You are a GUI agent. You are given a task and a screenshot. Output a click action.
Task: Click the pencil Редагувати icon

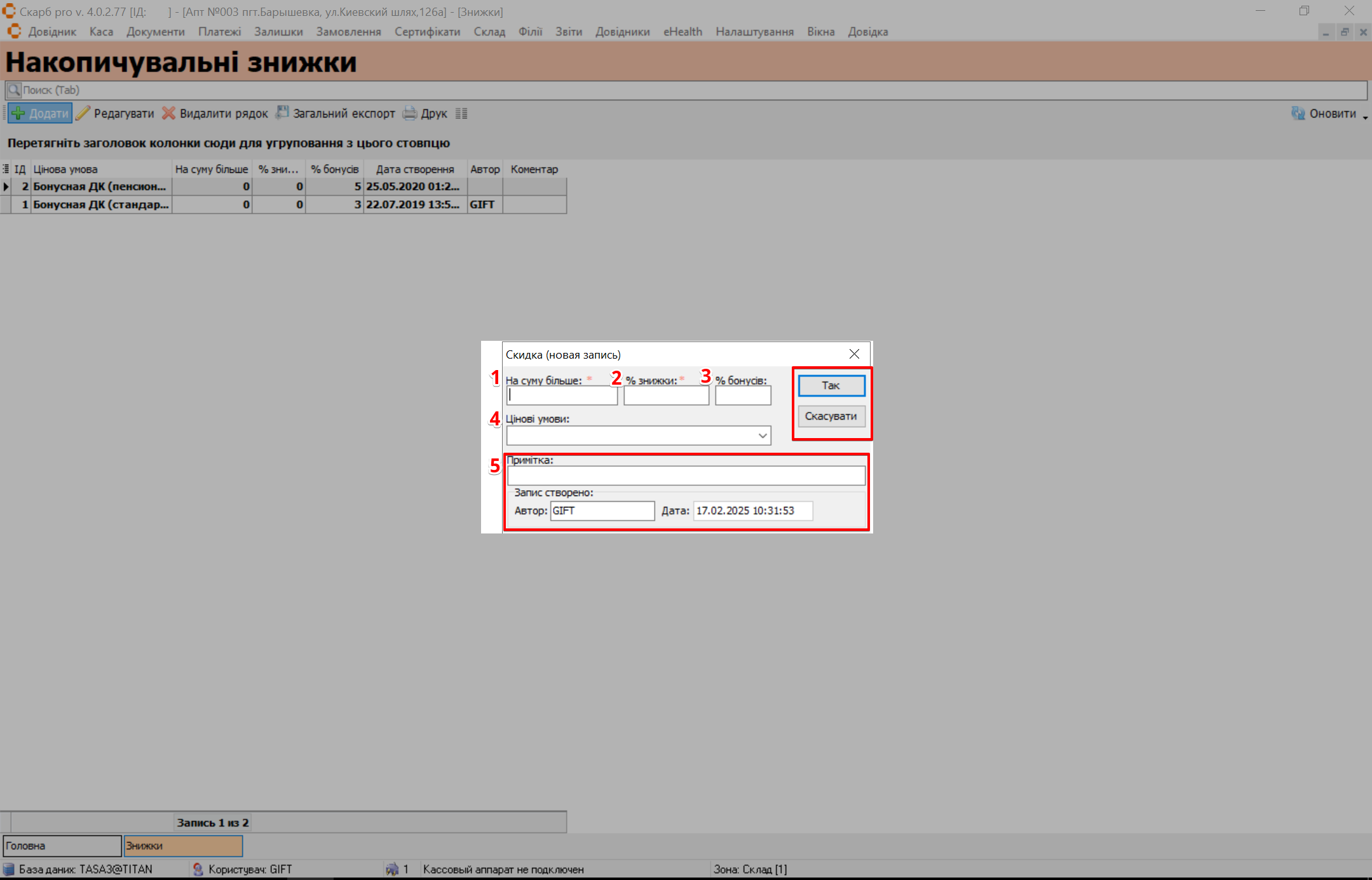pyautogui.click(x=83, y=113)
